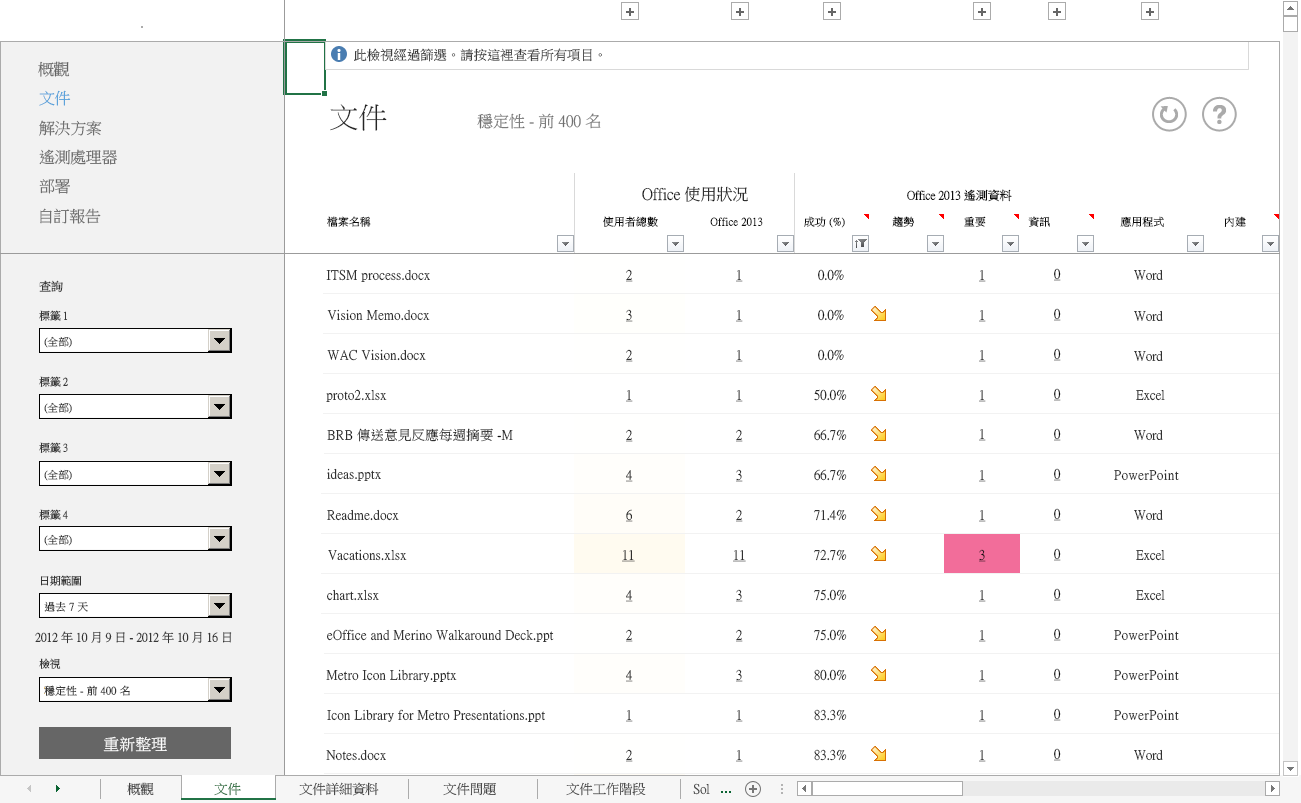Click trend arrow for ideas.pptx
The image size is (1301, 803).
click(879, 474)
